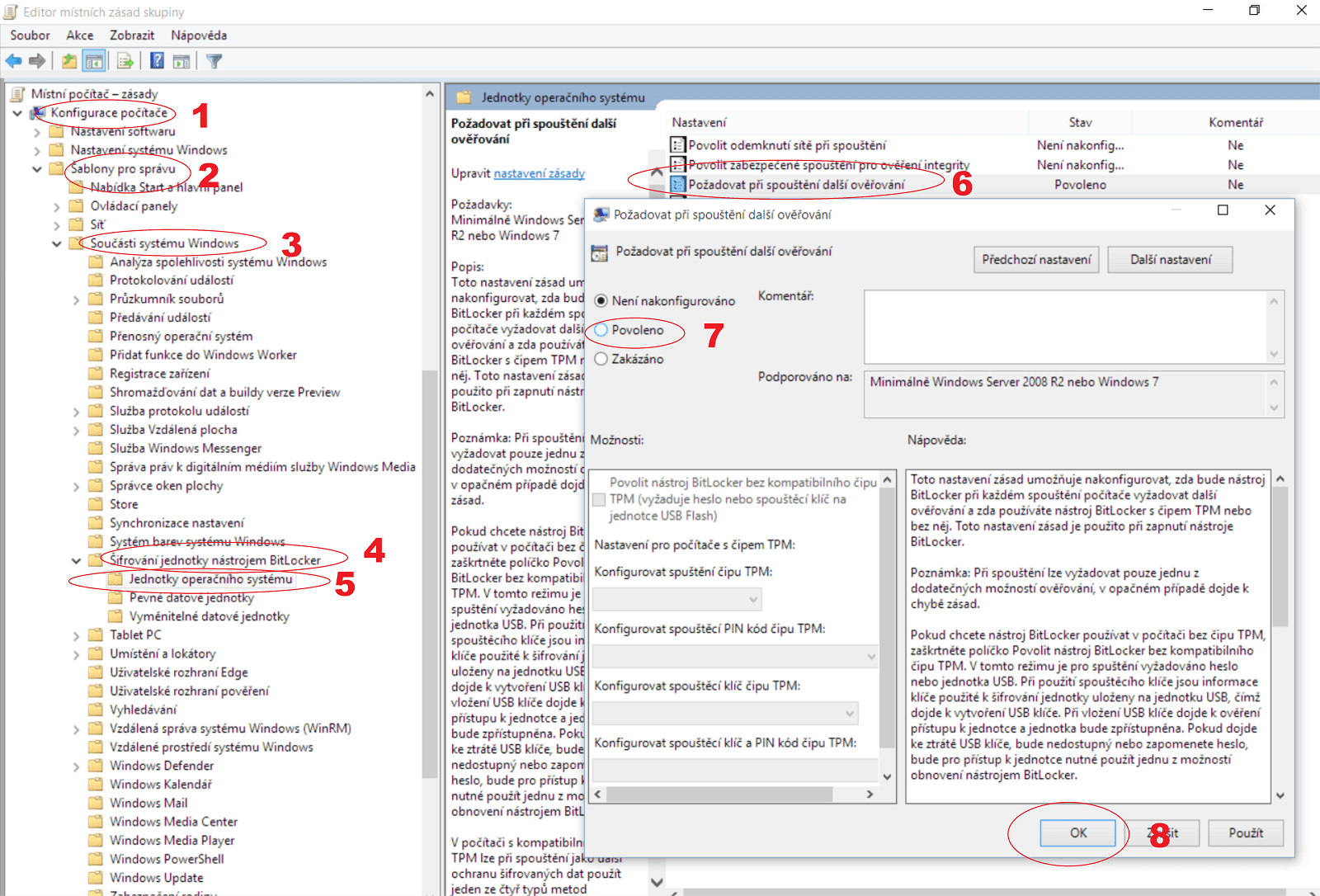
Task: Click the folder icon of Jednotky operačního systému
Action: [115, 579]
